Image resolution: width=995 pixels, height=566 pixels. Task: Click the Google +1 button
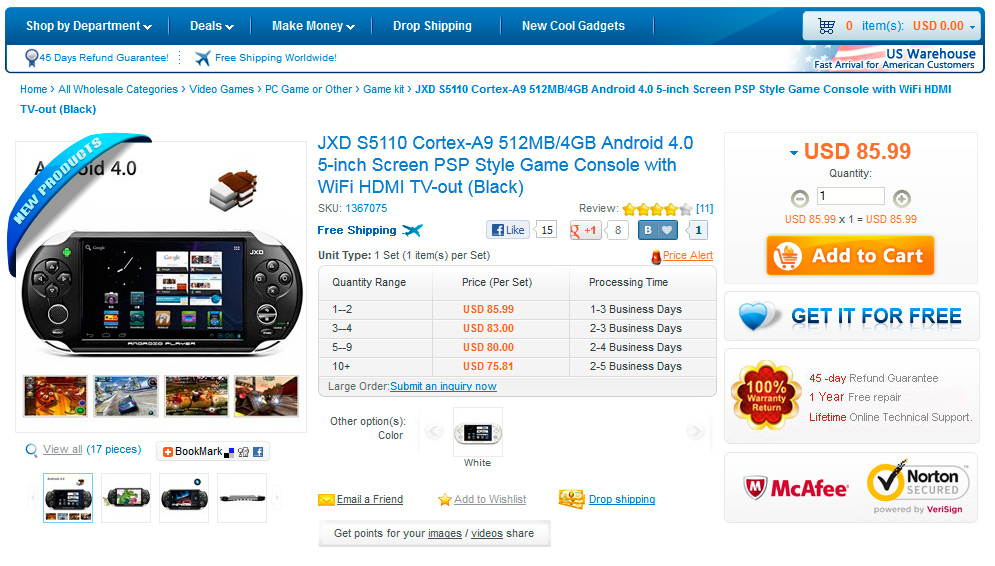pos(584,230)
